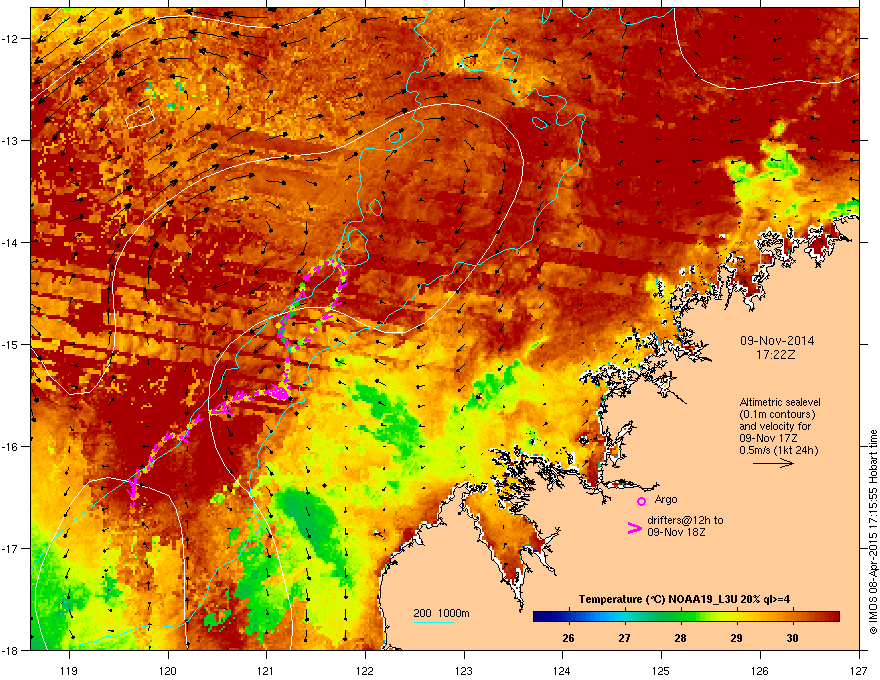This screenshot has height=680, width=880.
Task: Click the '200 1000m' bathymetry label
Action: click(441, 613)
